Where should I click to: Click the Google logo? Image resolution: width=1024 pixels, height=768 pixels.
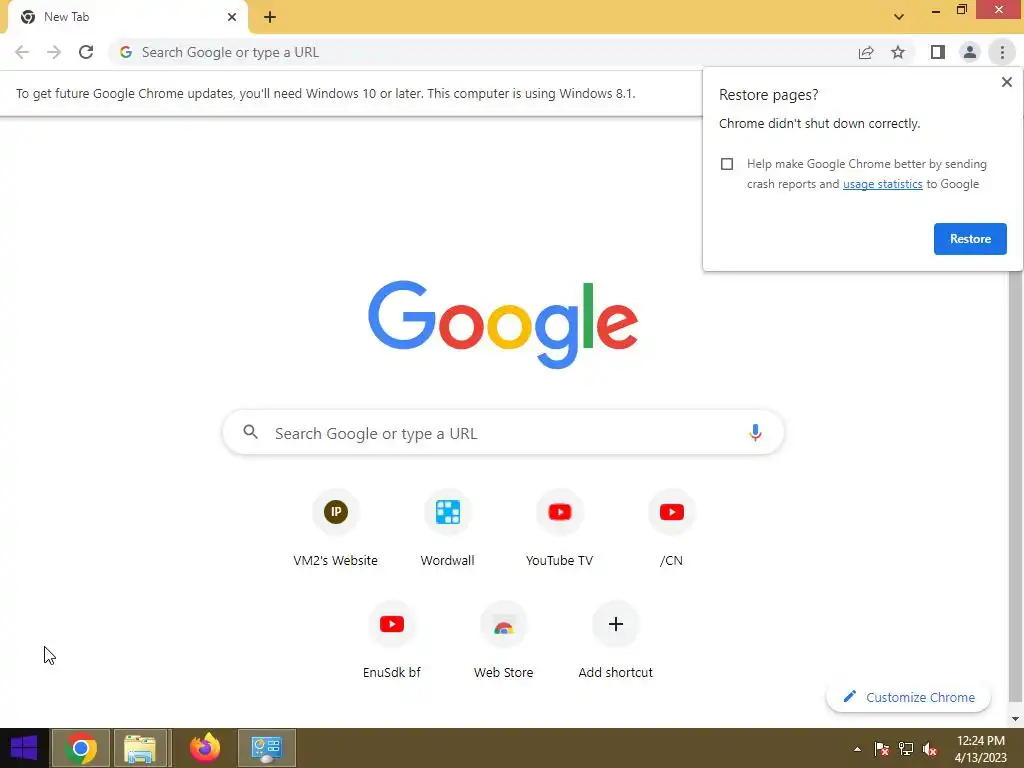pyautogui.click(x=503, y=325)
